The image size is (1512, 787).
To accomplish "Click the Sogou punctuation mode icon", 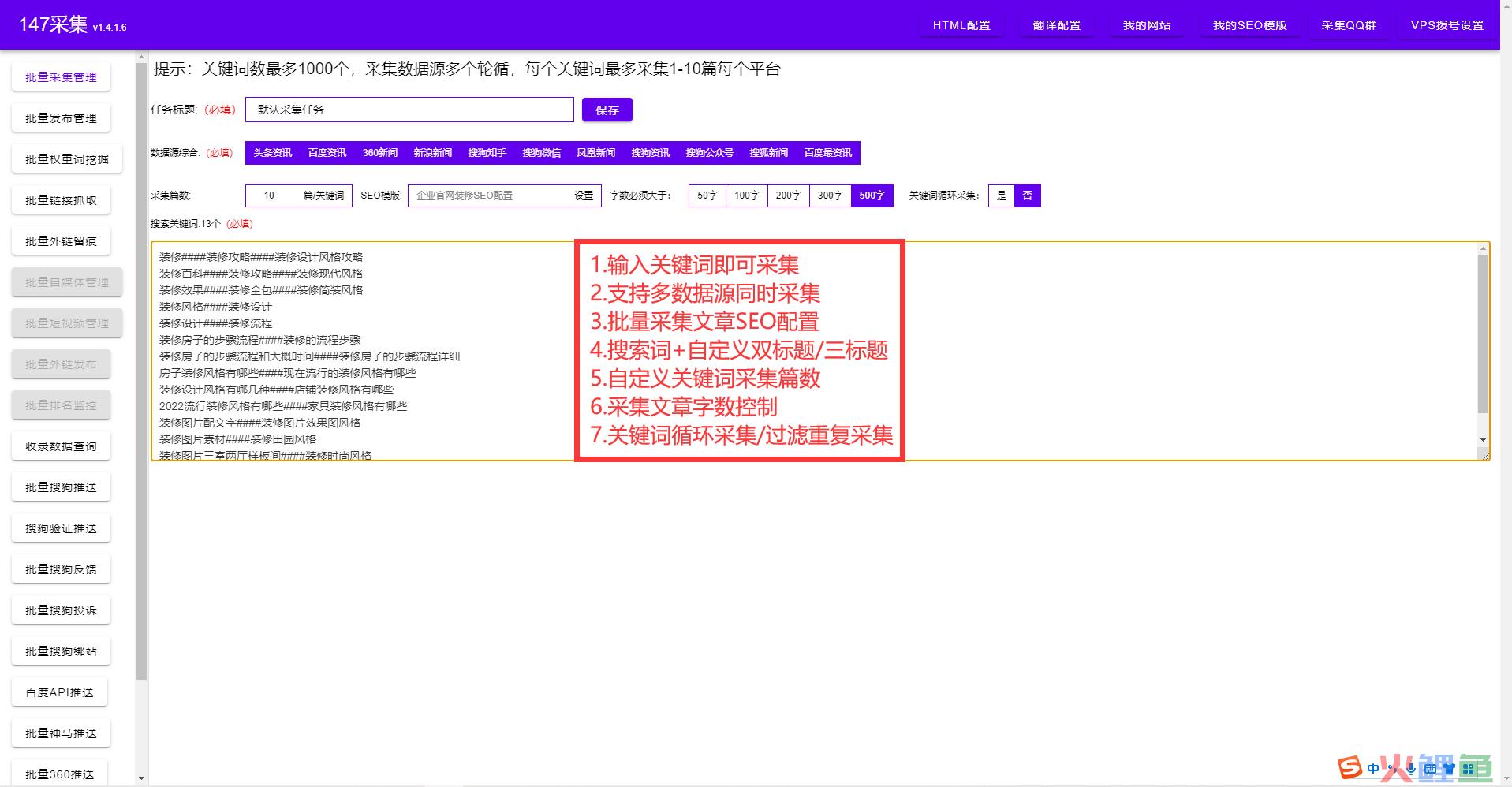I will (1394, 768).
